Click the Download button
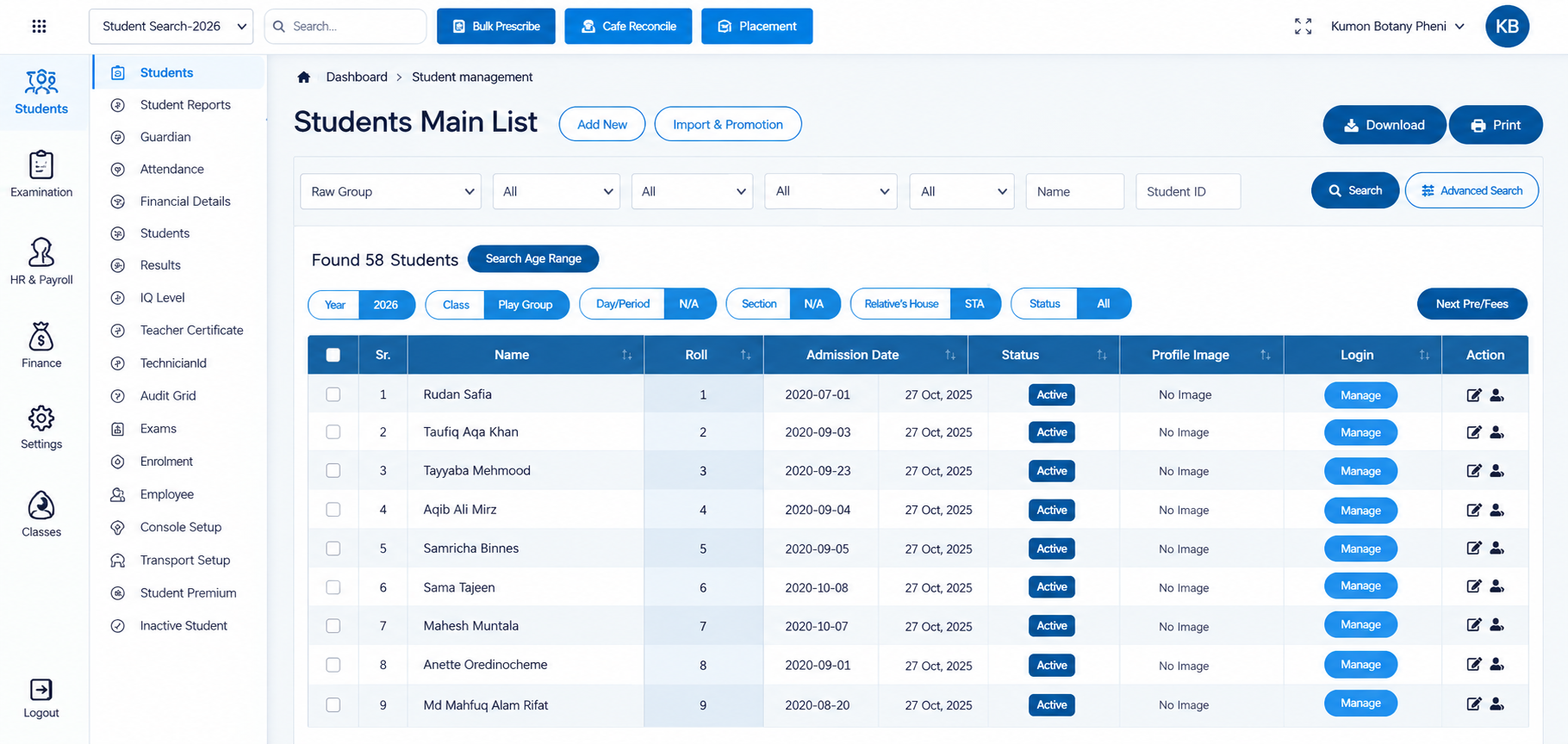Viewport: 1568px width, 744px height. pyautogui.click(x=1384, y=125)
